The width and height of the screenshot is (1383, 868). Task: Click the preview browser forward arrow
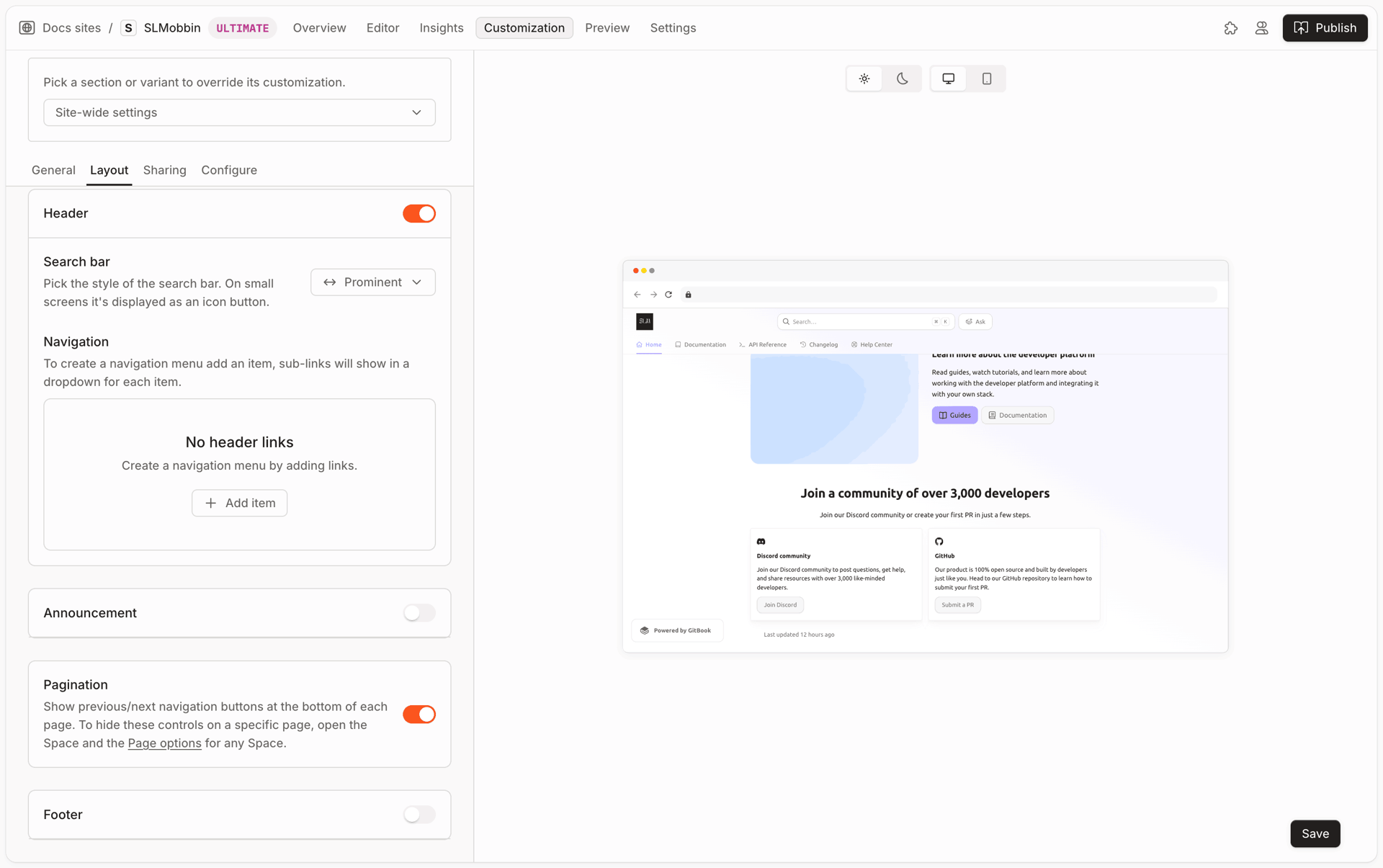(653, 295)
